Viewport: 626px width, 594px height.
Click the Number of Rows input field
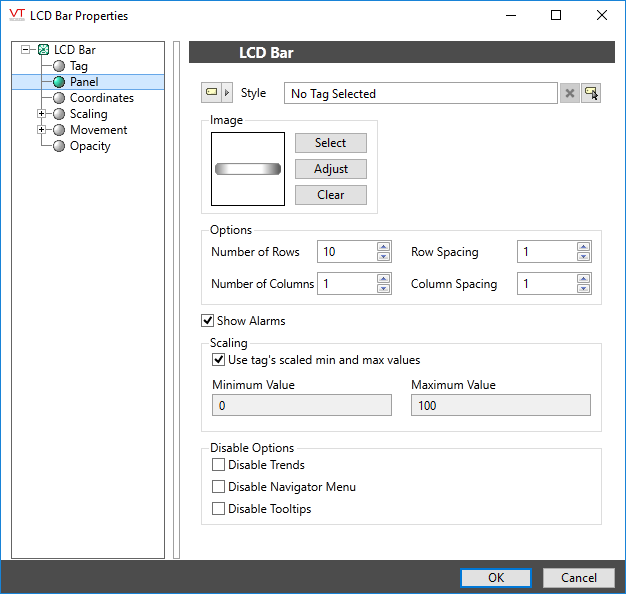point(346,252)
